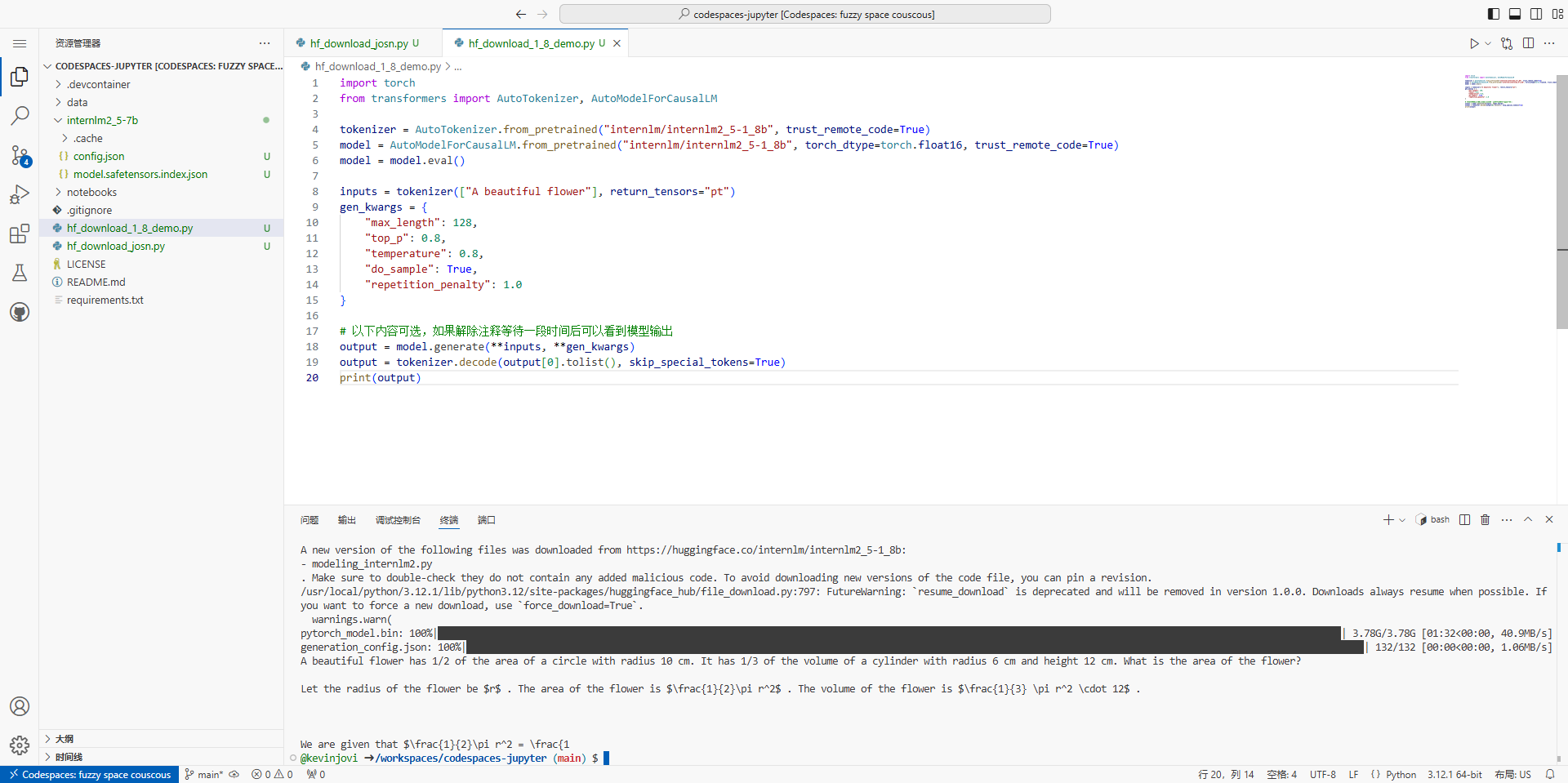Split the editor to the right
Image resolution: width=1568 pixels, height=783 pixels.
(x=1528, y=43)
